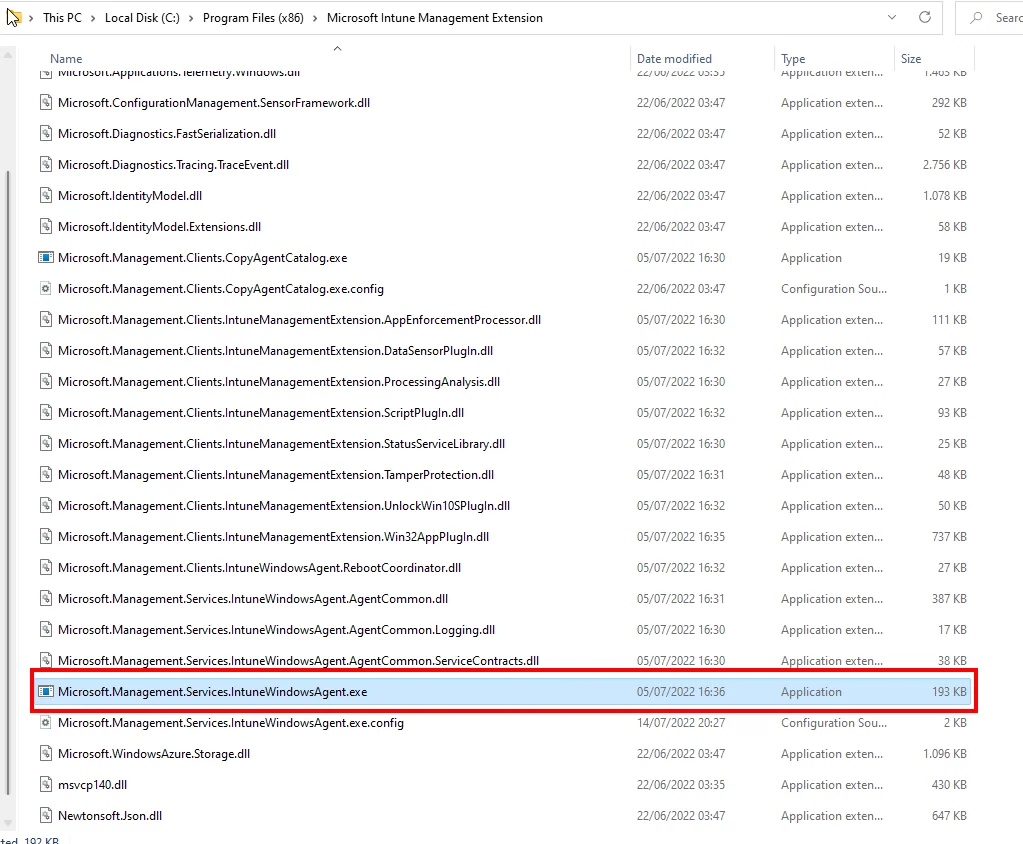The width and height of the screenshot is (1023, 844).
Task: Expand the chevron before This PC breadcrumb
Action: [x=31, y=18]
